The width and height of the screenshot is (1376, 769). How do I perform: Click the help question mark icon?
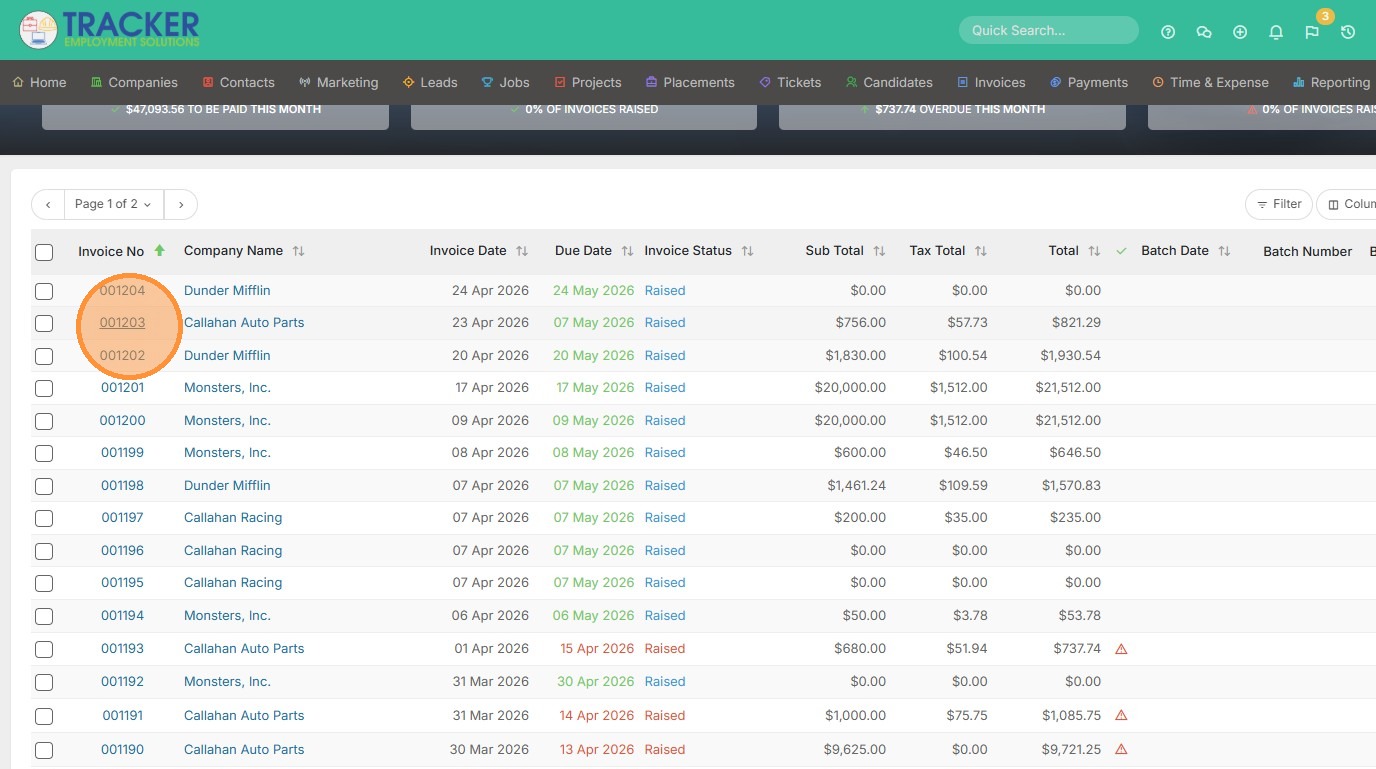pyautogui.click(x=1168, y=32)
